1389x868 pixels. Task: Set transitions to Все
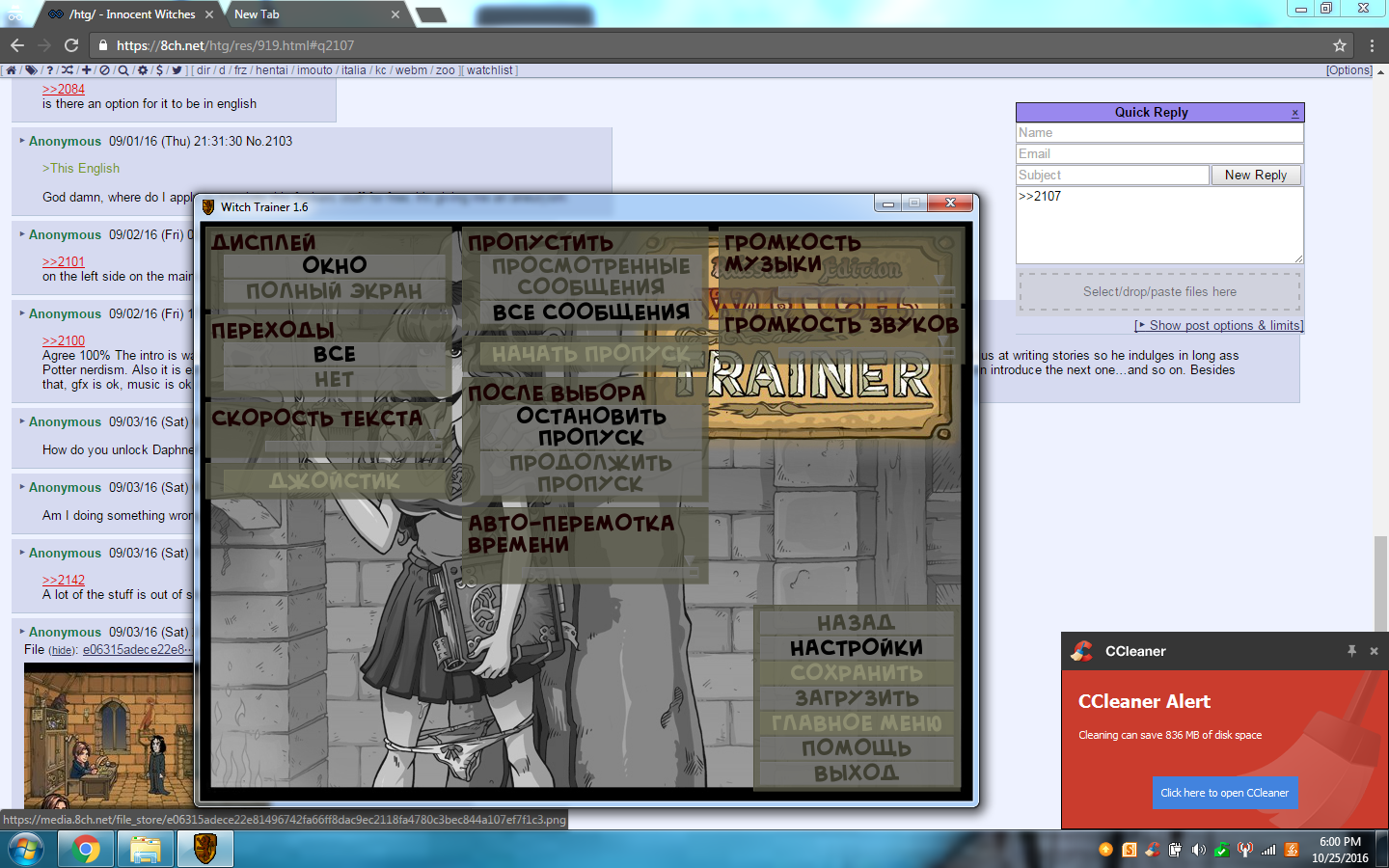(334, 354)
